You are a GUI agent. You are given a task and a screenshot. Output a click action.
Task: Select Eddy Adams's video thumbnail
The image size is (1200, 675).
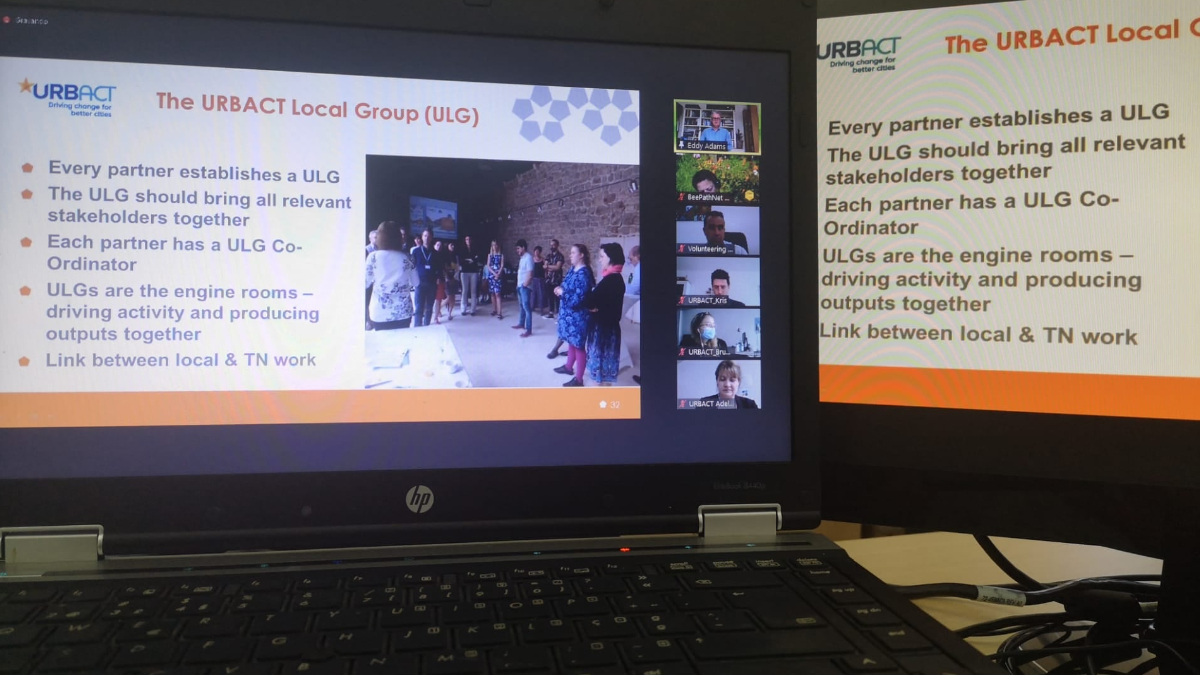[x=717, y=127]
